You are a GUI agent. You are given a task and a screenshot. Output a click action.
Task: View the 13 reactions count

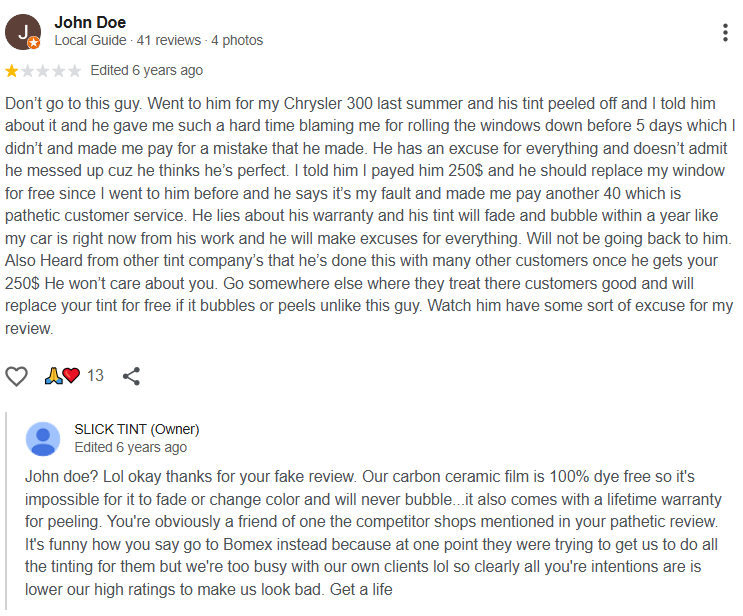[x=95, y=376]
